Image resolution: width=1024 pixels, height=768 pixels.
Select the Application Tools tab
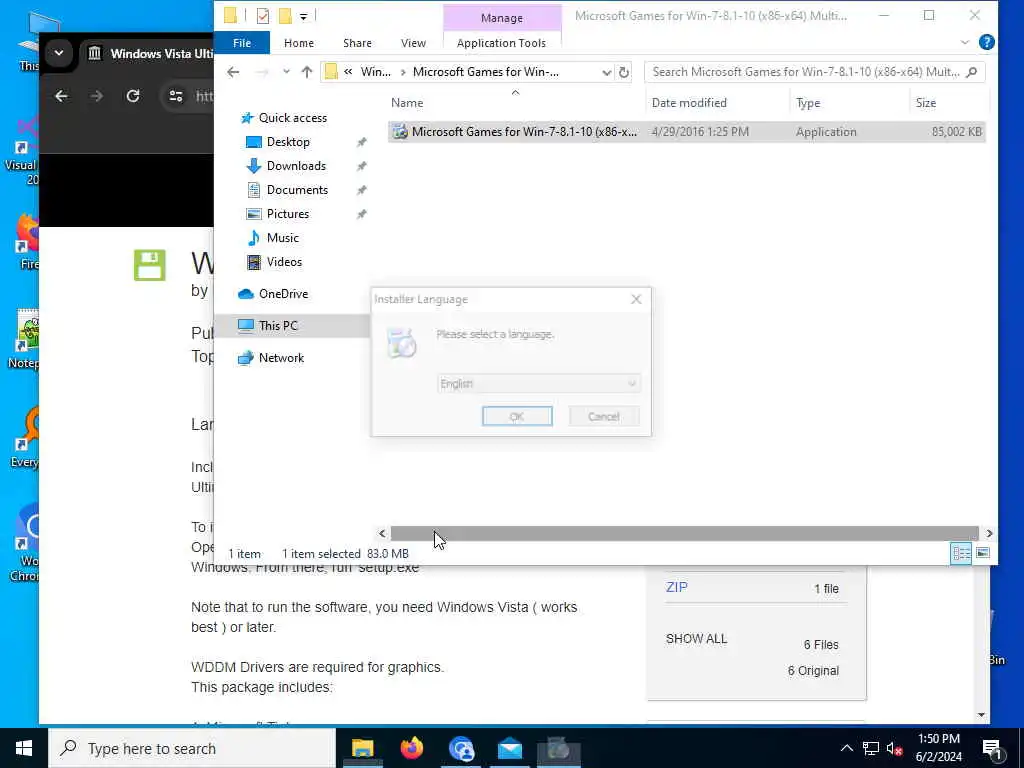(501, 43)
